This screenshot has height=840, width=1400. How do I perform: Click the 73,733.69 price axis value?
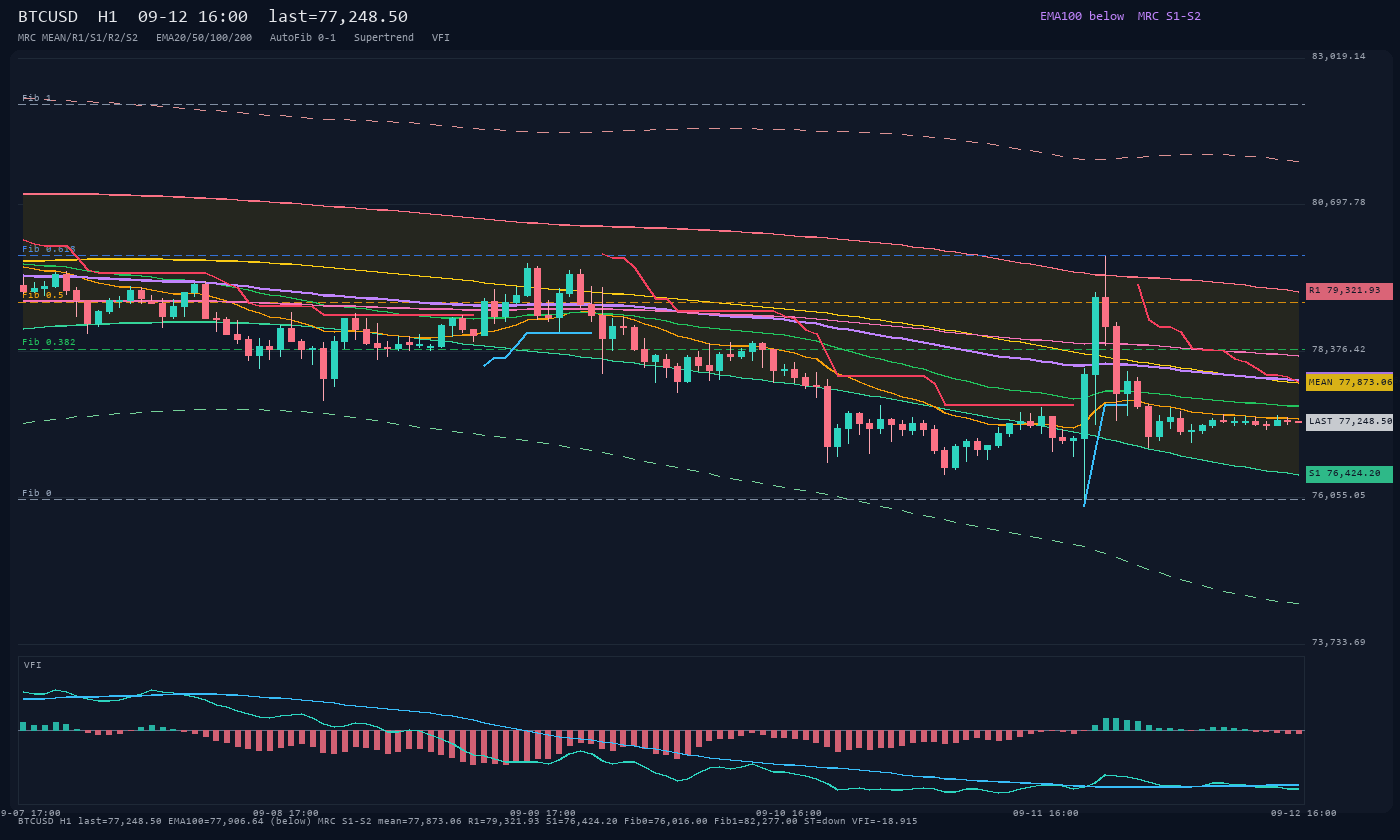(x=1338, y=642)
